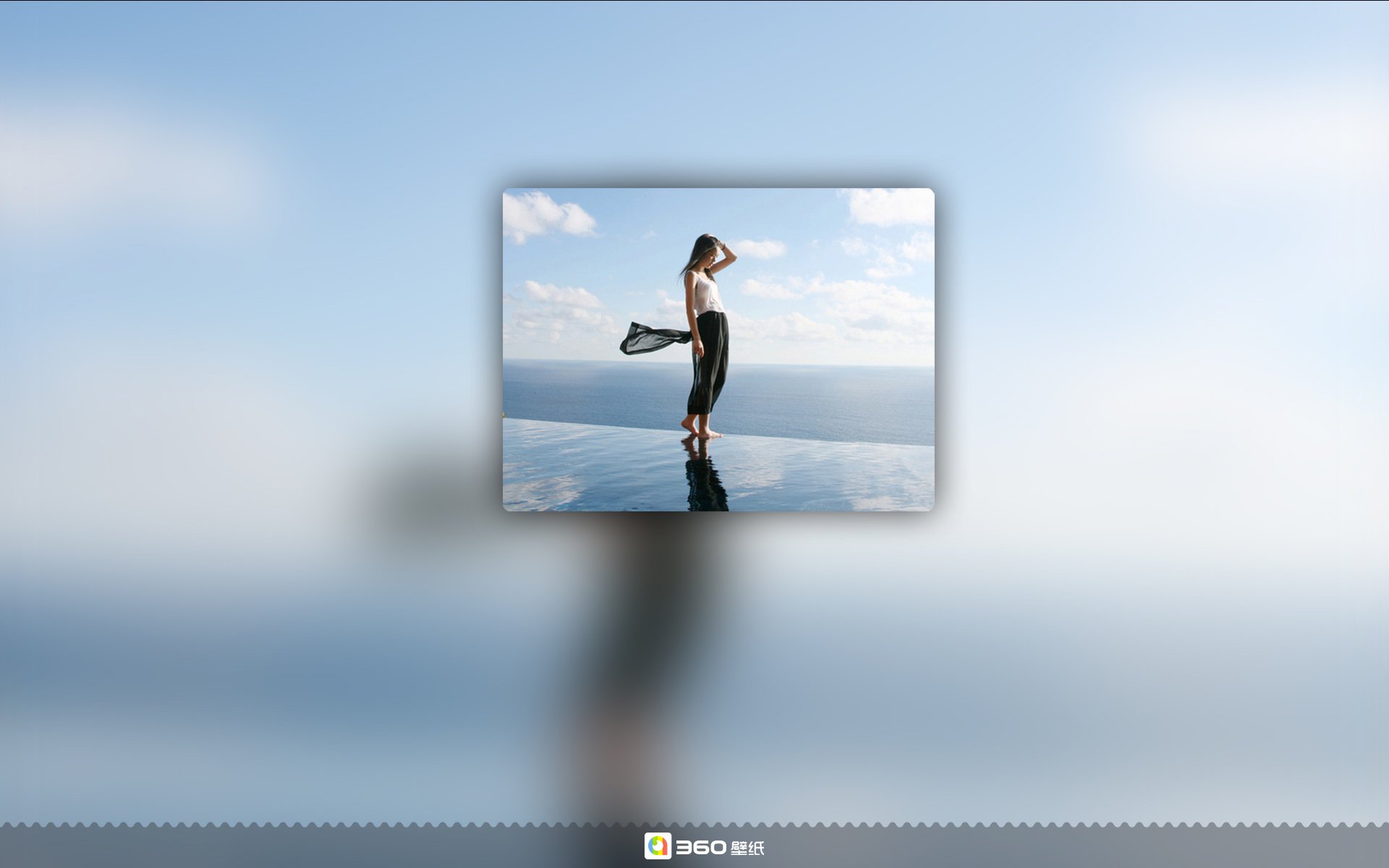Click the "360" digits beside the logo
This screenshot has width=1389, height=868.
coord(701,847)
